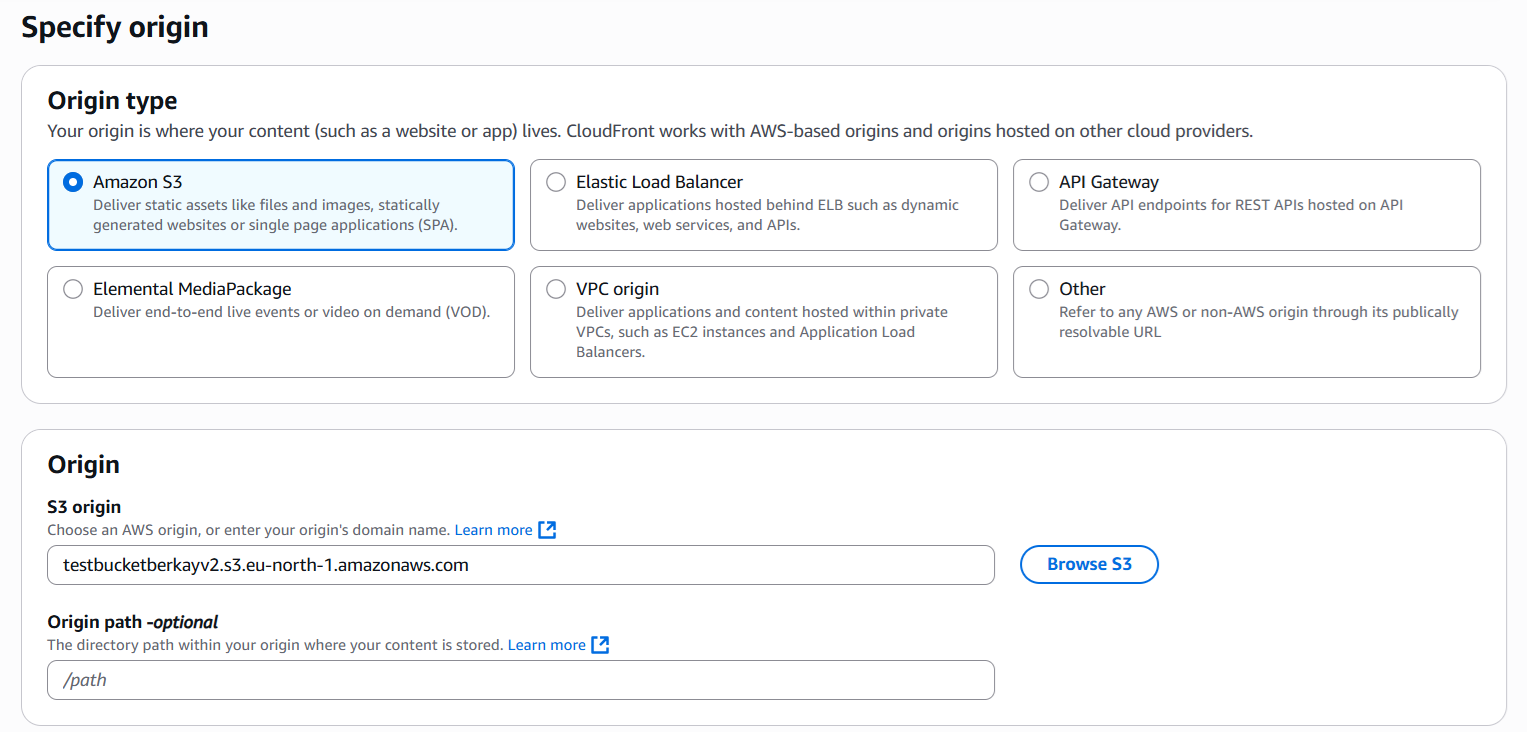Click the "Origin type" section heading

pyautogui.click(x=112, y=101)
